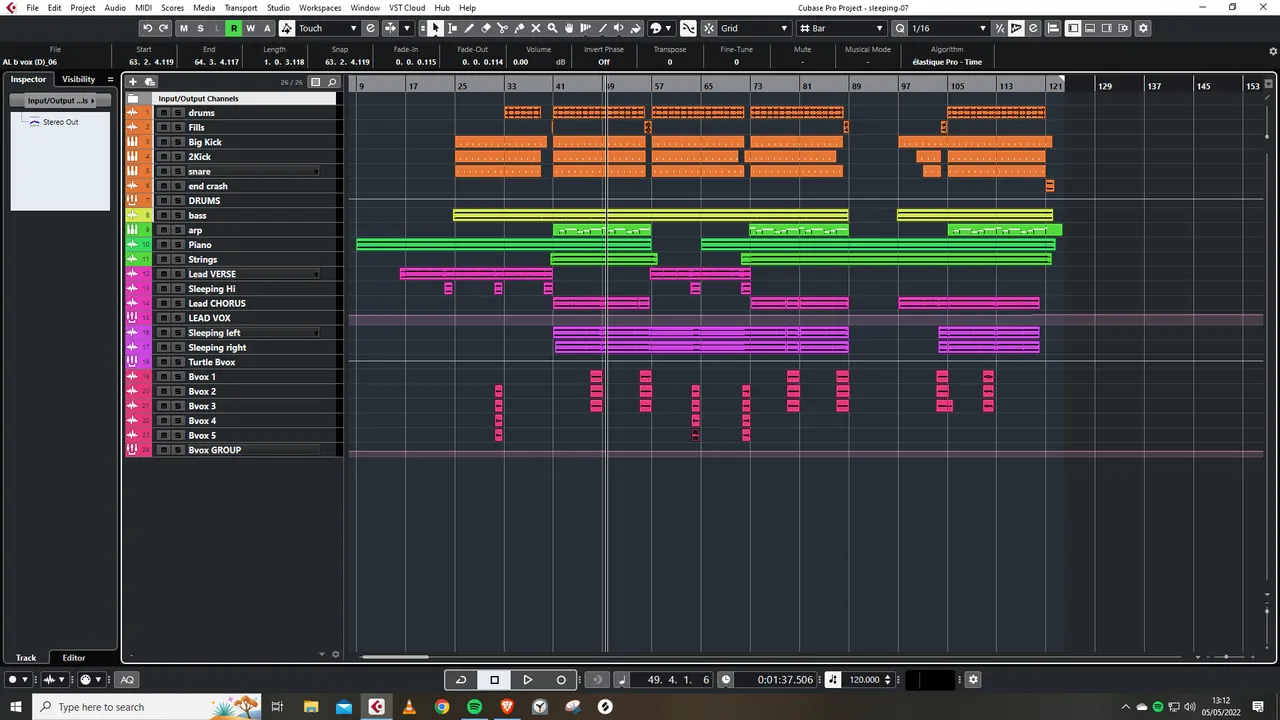1280x720 pixels.
Task: Expand the color selector dropdown arrow
Action: (x=669, y=28)
